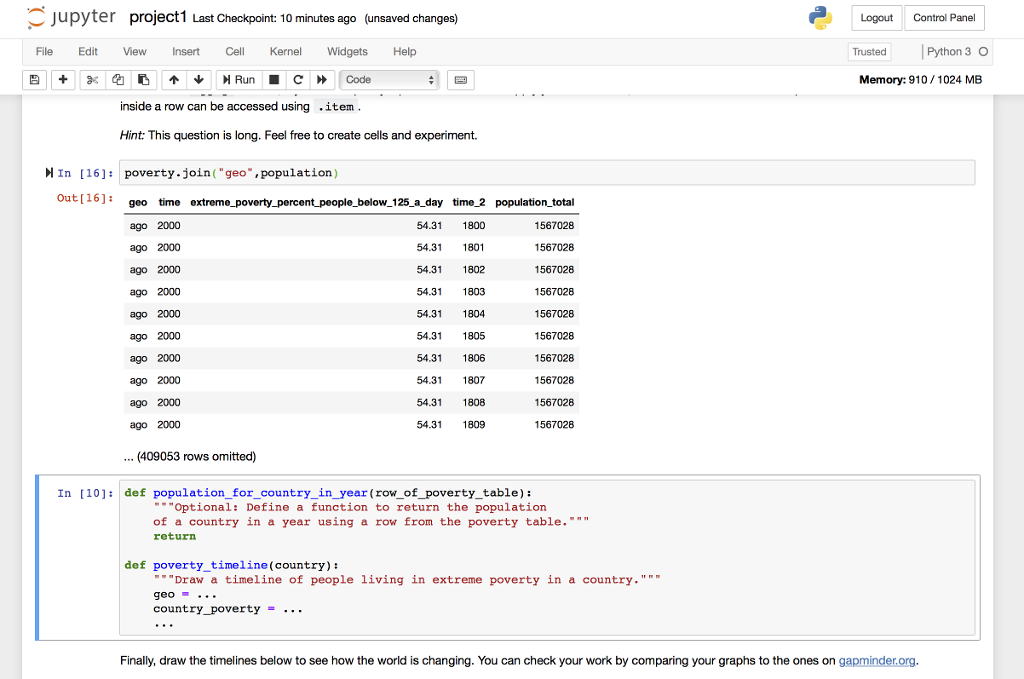Follow the gapminder.org link
Viewport: 1024px width, 679px height.
click(x=877, y=660)
